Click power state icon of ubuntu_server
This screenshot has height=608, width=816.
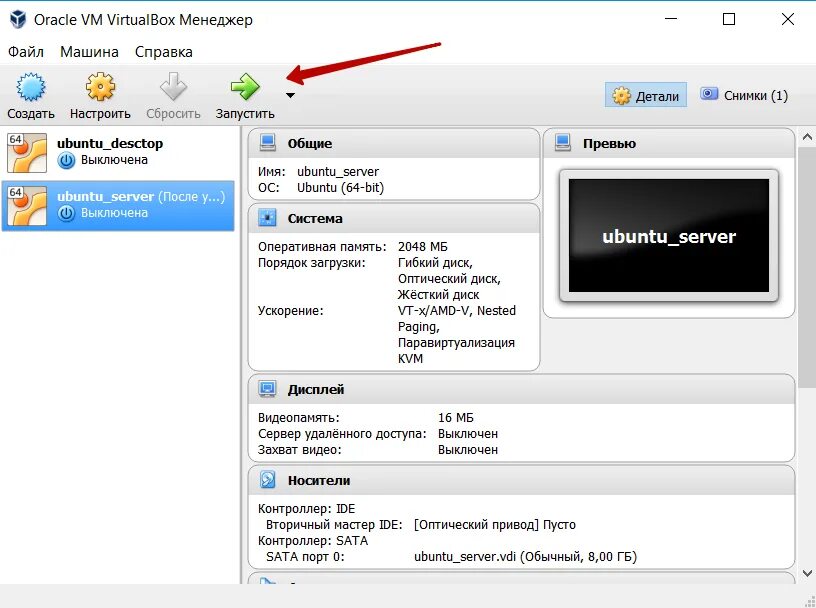tap(66, 213)
